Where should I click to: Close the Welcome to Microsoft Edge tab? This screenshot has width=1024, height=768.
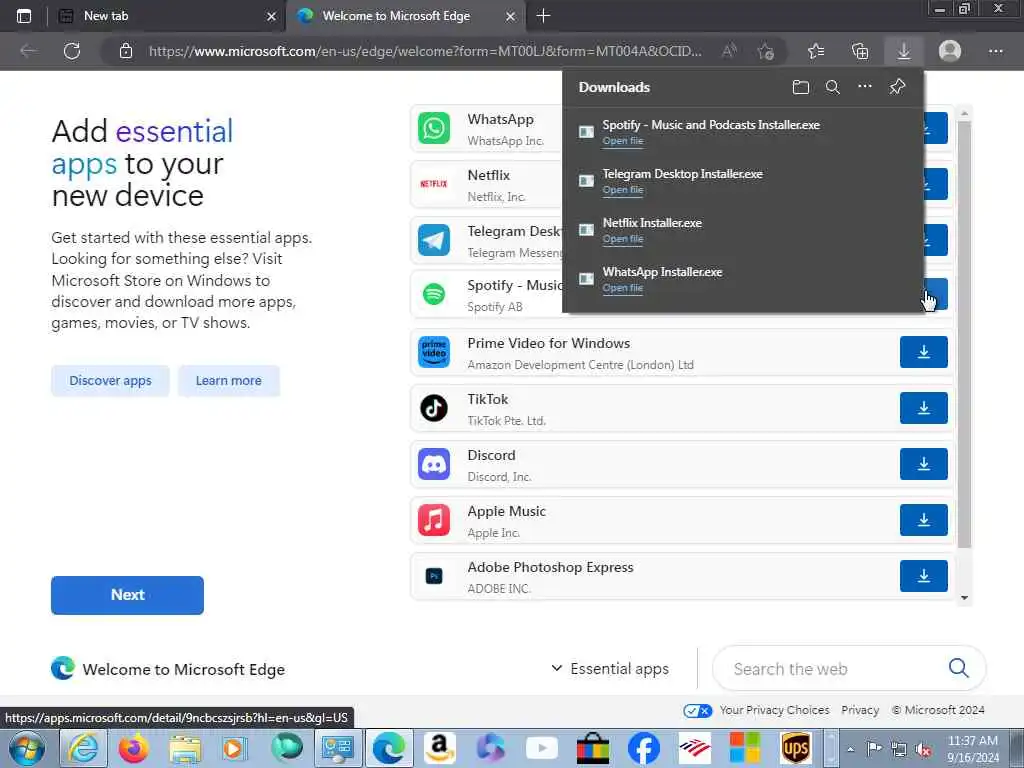pos(511,17)
